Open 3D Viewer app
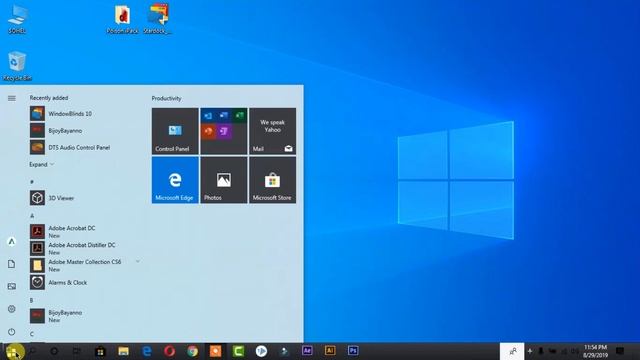Screen dimensions: 640x360 (84, 198)
